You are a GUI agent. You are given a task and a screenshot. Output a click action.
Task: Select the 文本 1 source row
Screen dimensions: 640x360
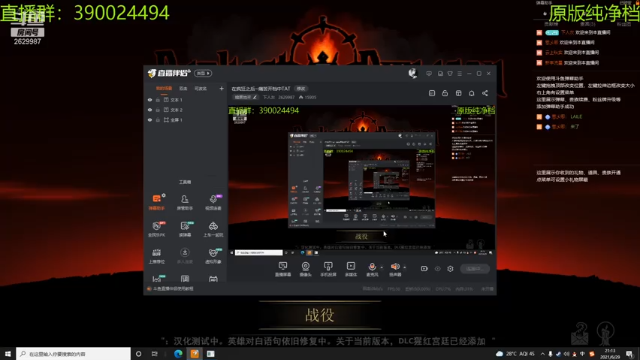186,100
